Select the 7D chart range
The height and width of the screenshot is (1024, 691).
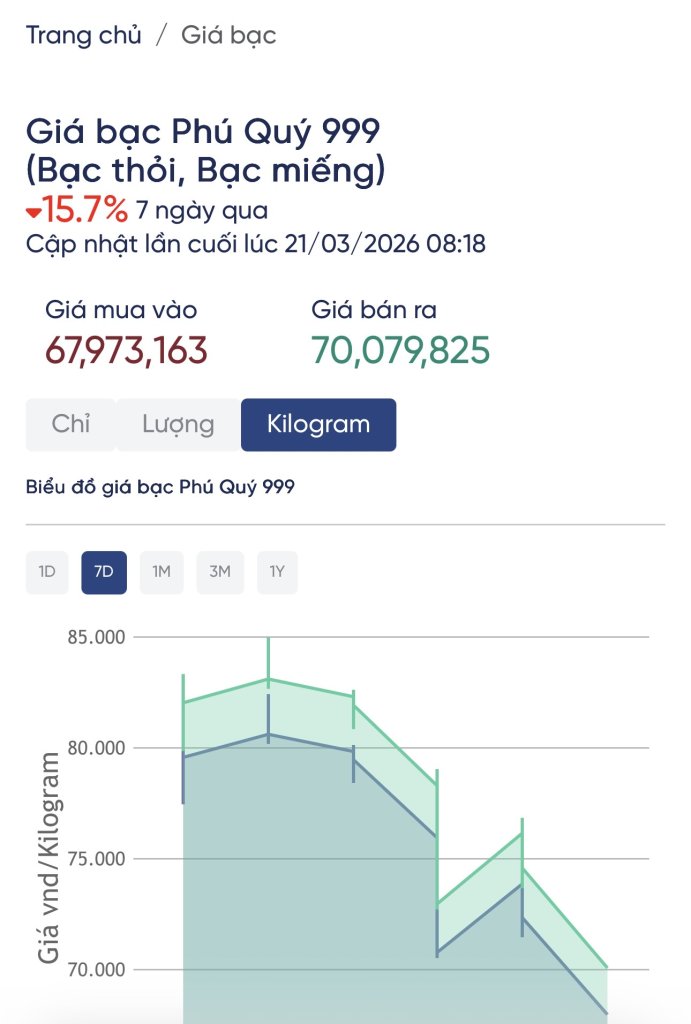click(x=104, y=572)
